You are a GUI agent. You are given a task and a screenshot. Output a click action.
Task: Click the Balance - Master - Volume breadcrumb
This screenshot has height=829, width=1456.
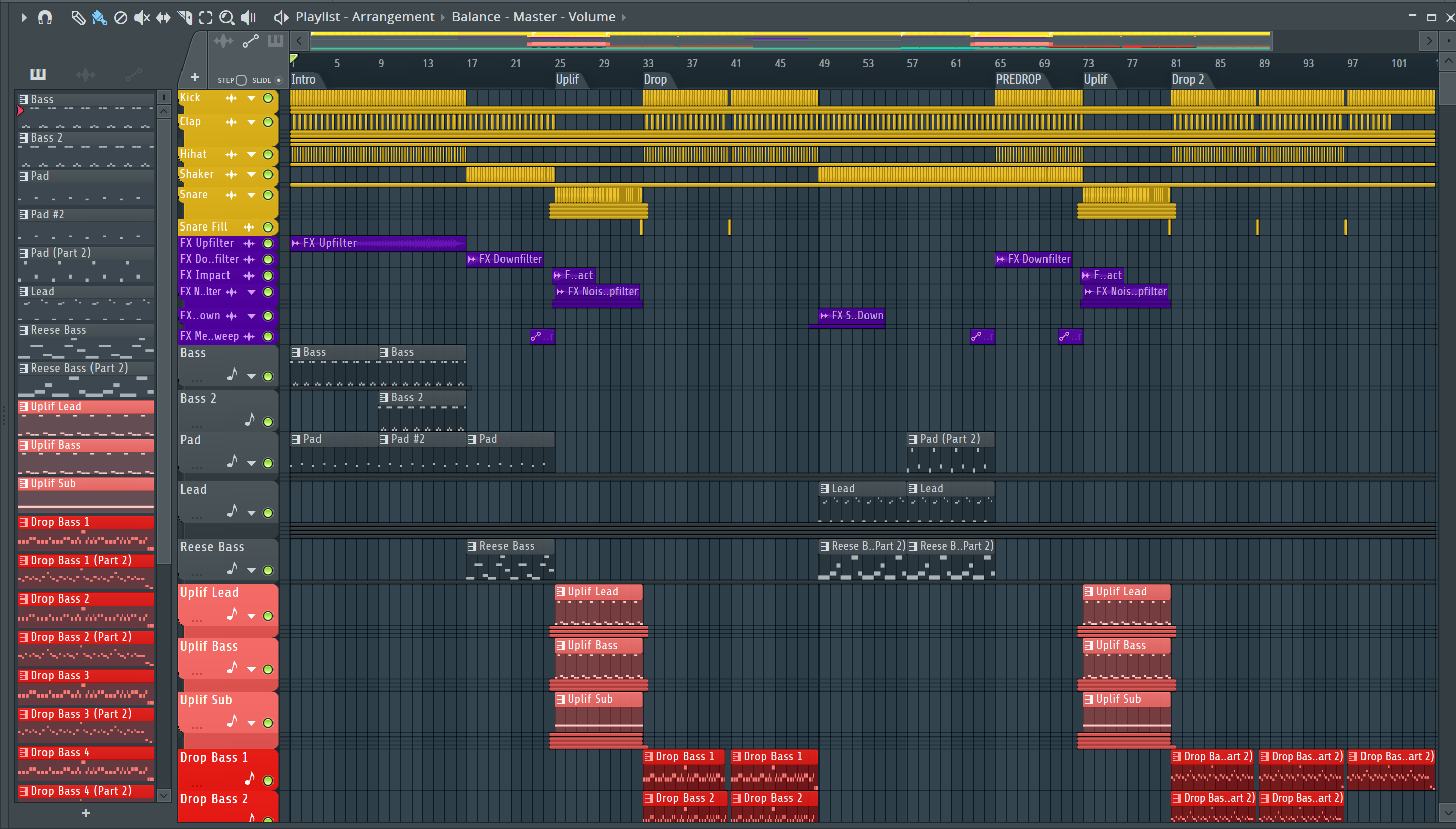(x=533, y=17)
